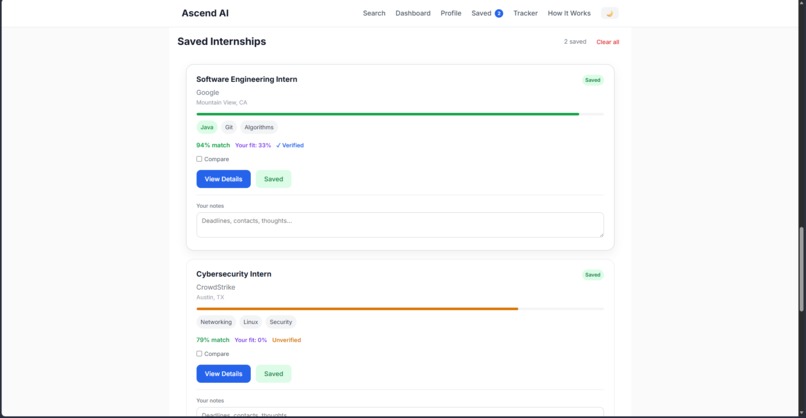Click the green 94% match progress bar

point(388,114)
